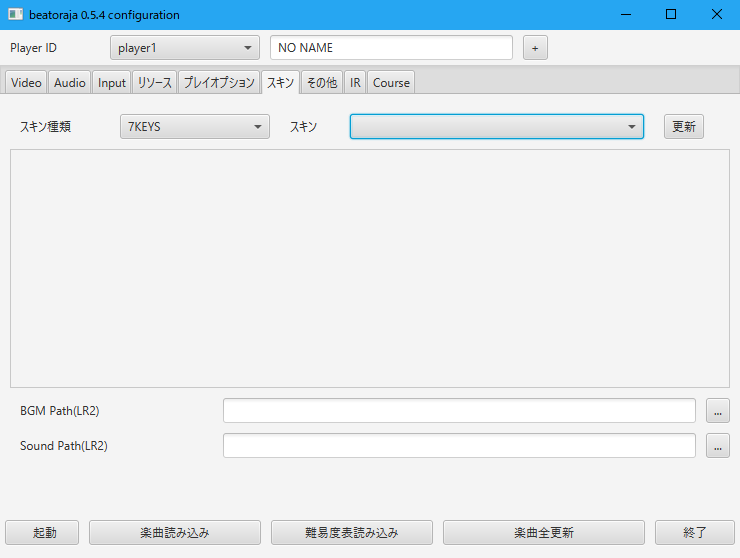740x558 pixels.
Task: Click the NO NAME player name field
Action: pyautogui.click(x=391, y=48)
